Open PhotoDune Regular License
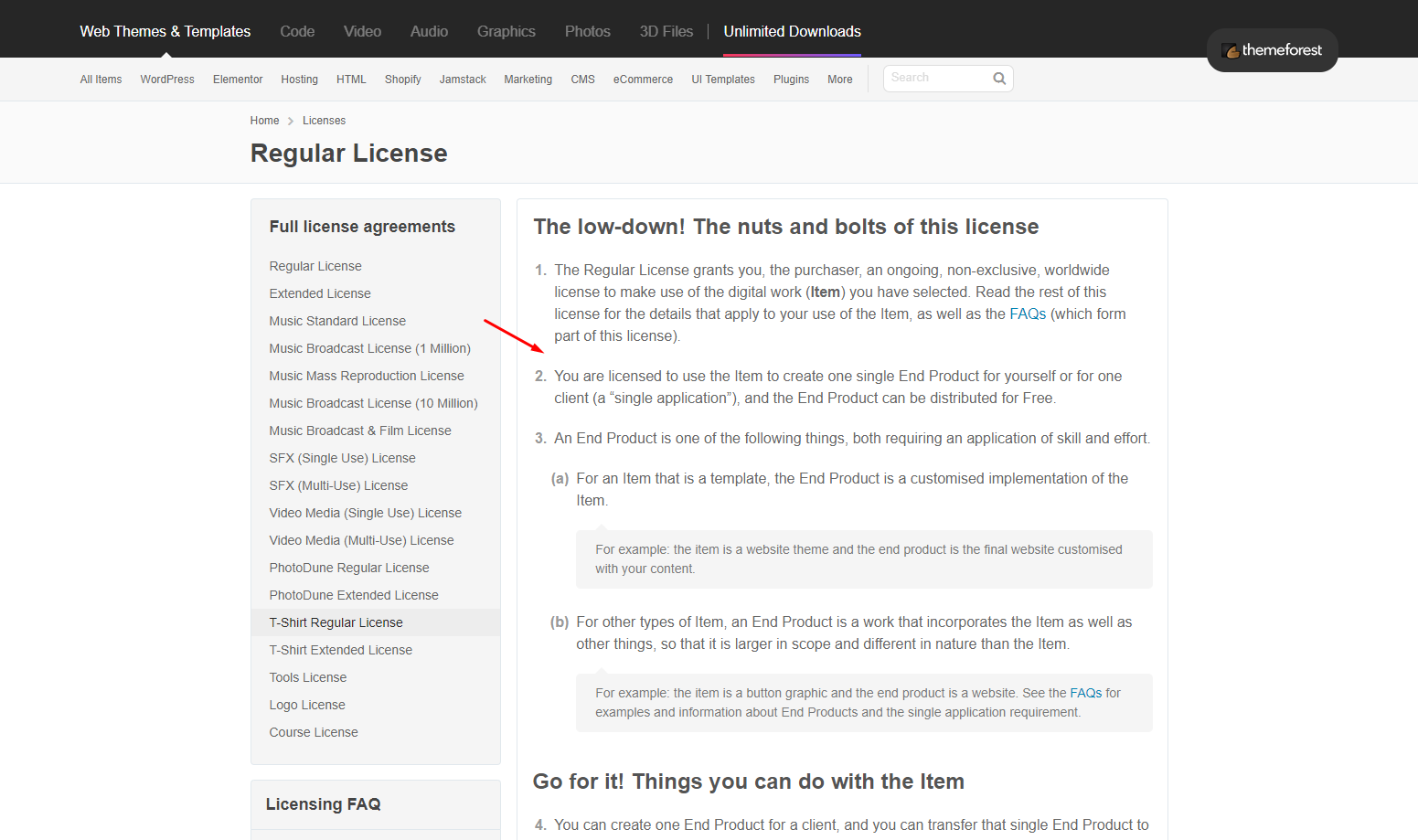The height and width of the screenshot is (840, 1418). tap(349, 568)
